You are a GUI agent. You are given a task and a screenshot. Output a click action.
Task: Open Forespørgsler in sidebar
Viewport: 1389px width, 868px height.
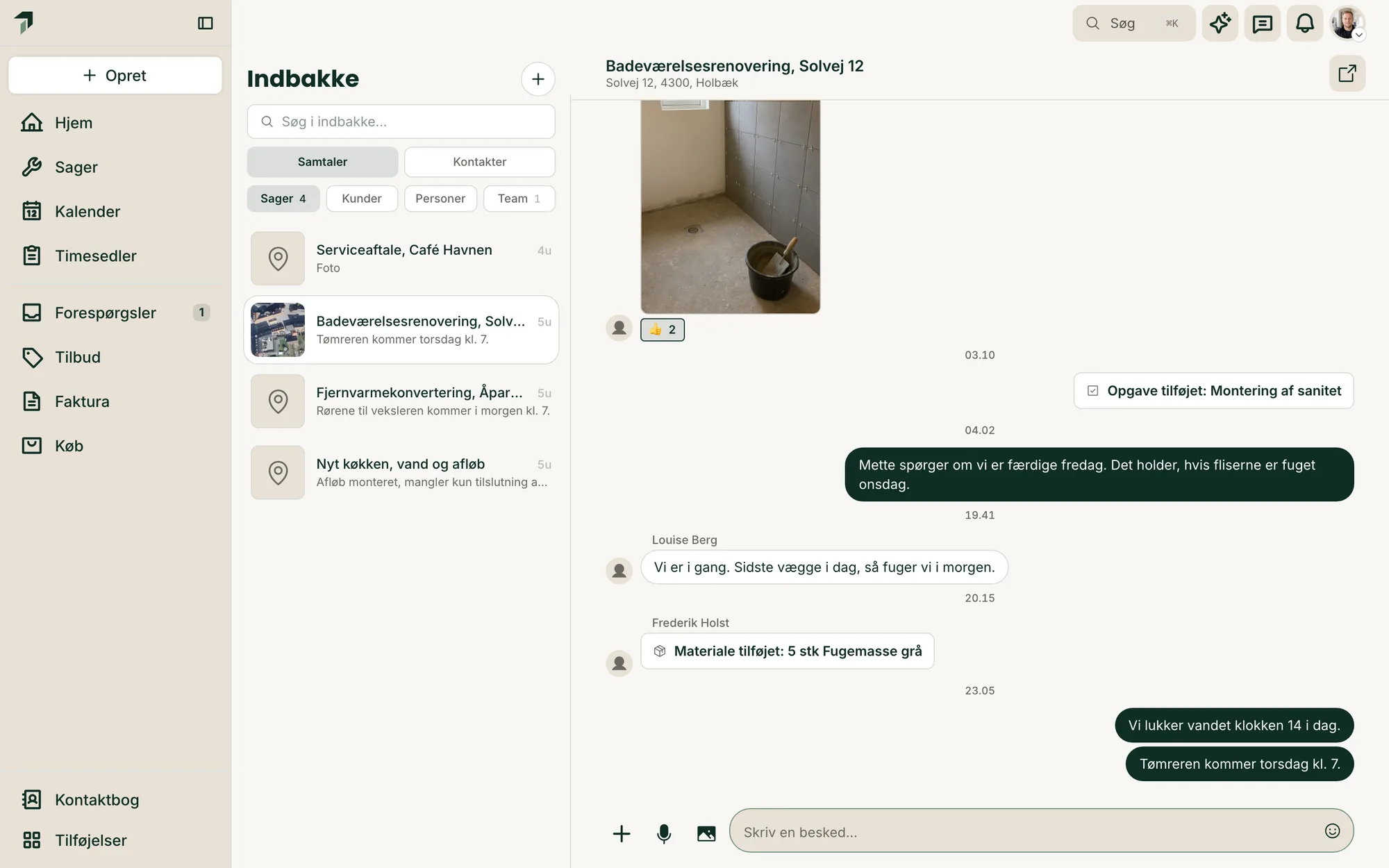(115, 313)
